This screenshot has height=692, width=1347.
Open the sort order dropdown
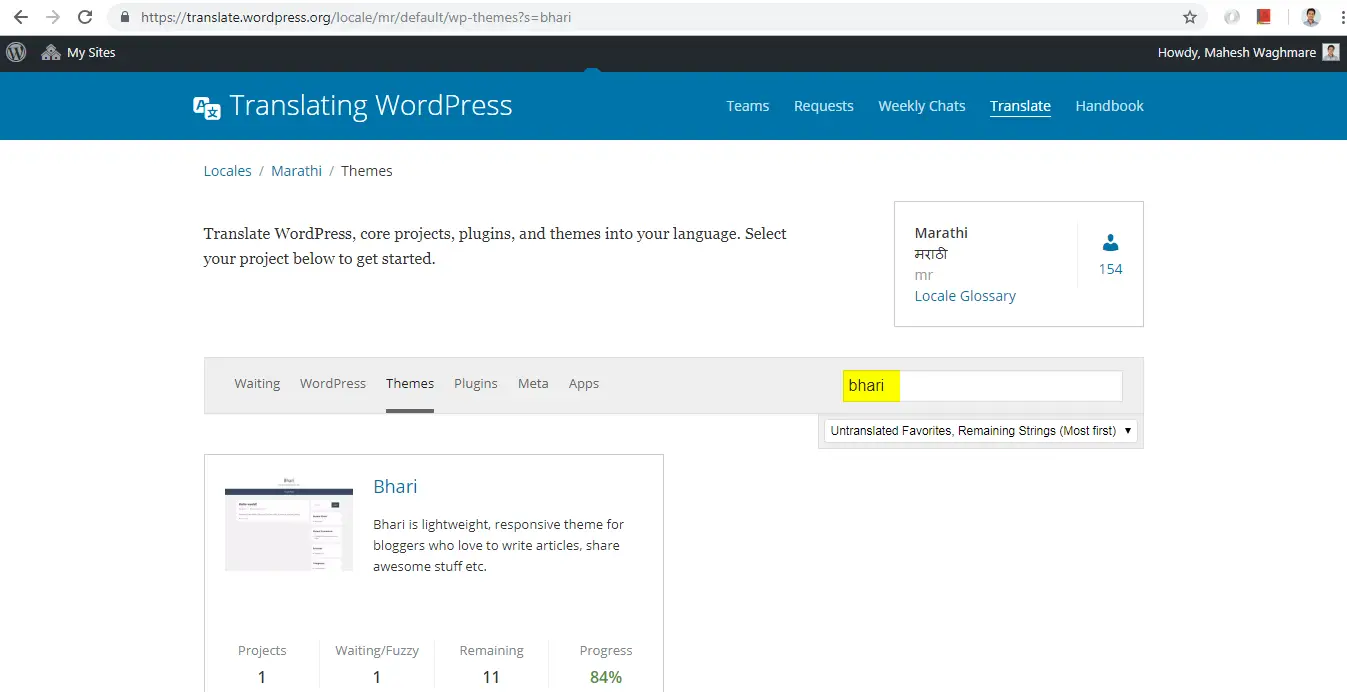click(980, 431)
